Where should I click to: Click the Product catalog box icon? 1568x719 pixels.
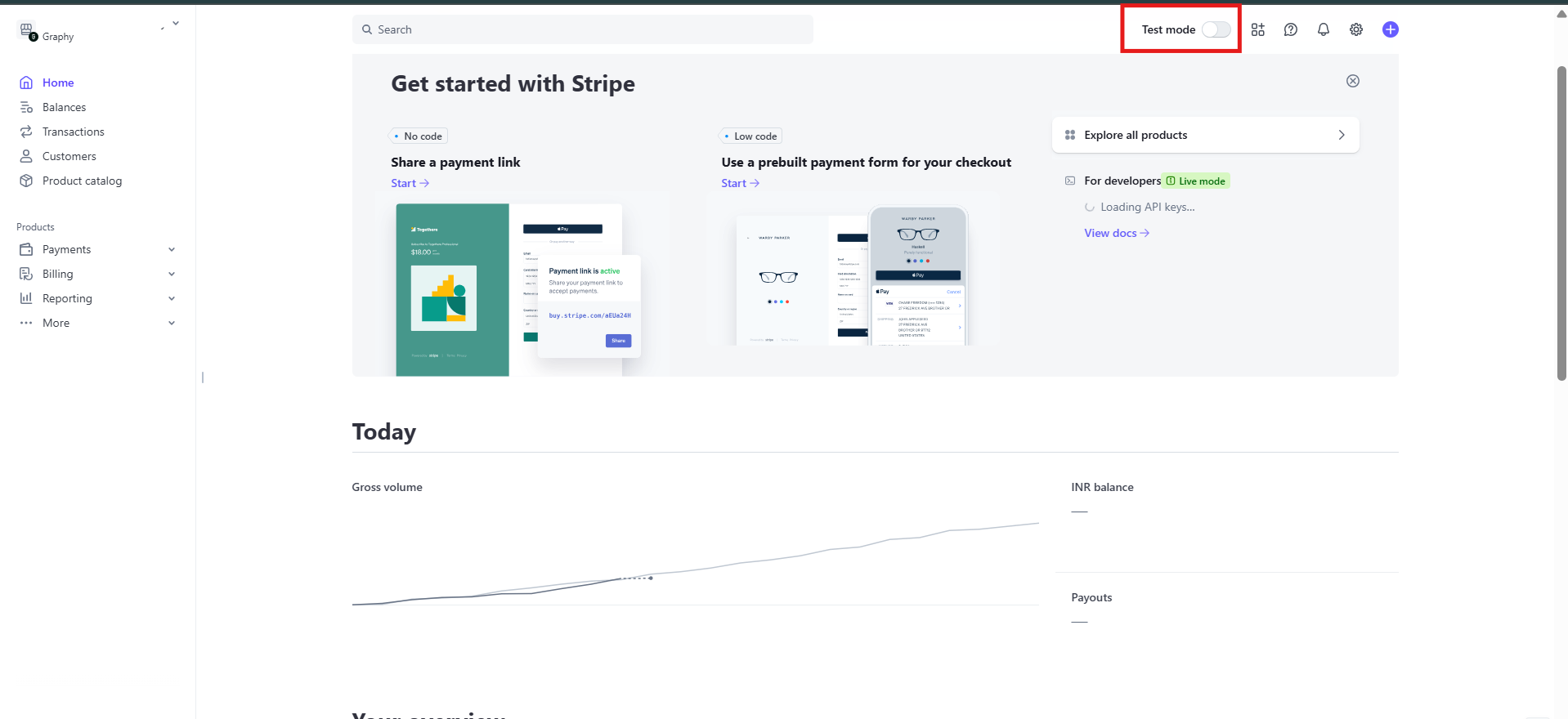tap(26, 181)
